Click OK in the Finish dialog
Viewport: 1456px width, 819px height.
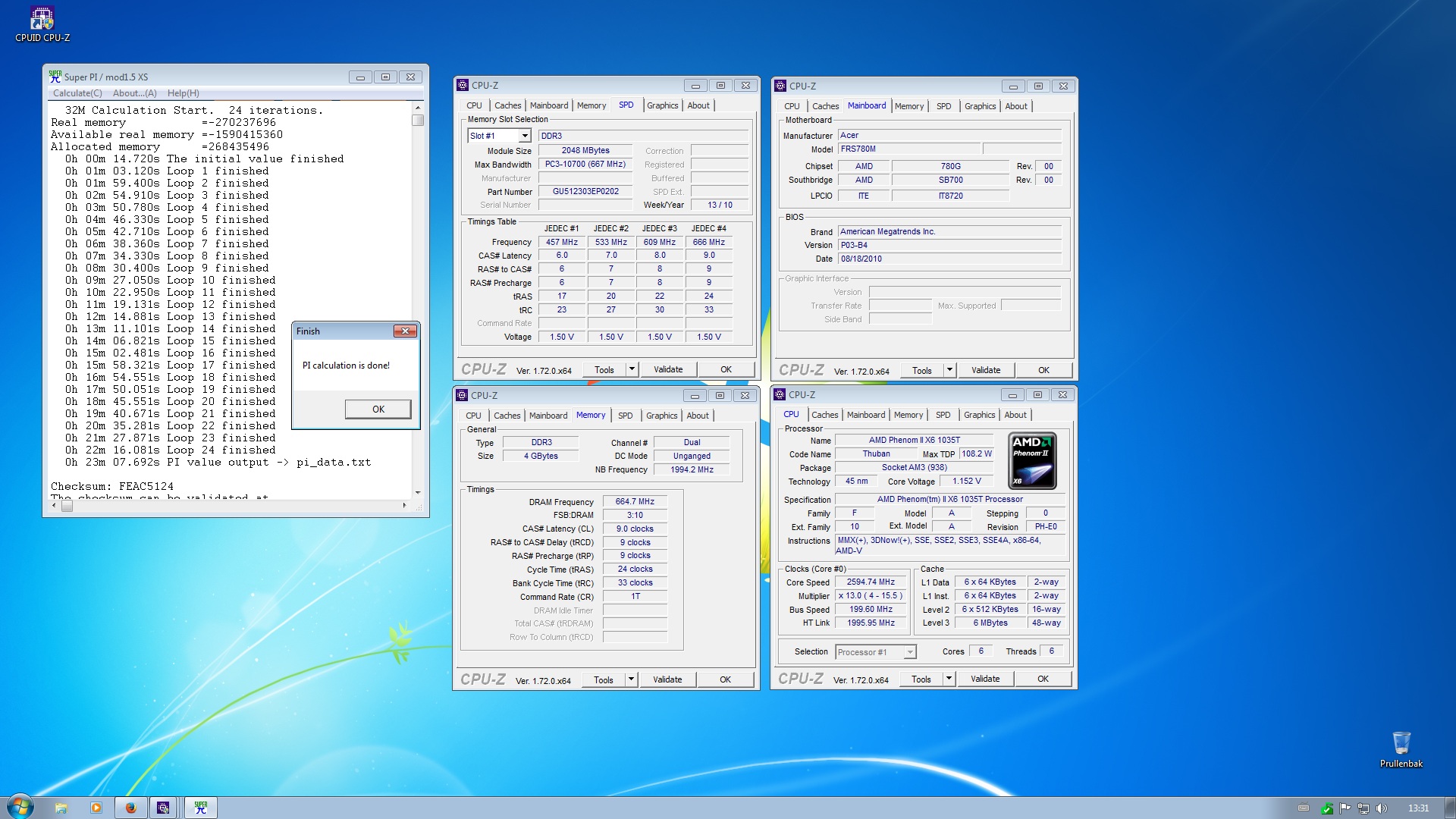coord(378,409)
